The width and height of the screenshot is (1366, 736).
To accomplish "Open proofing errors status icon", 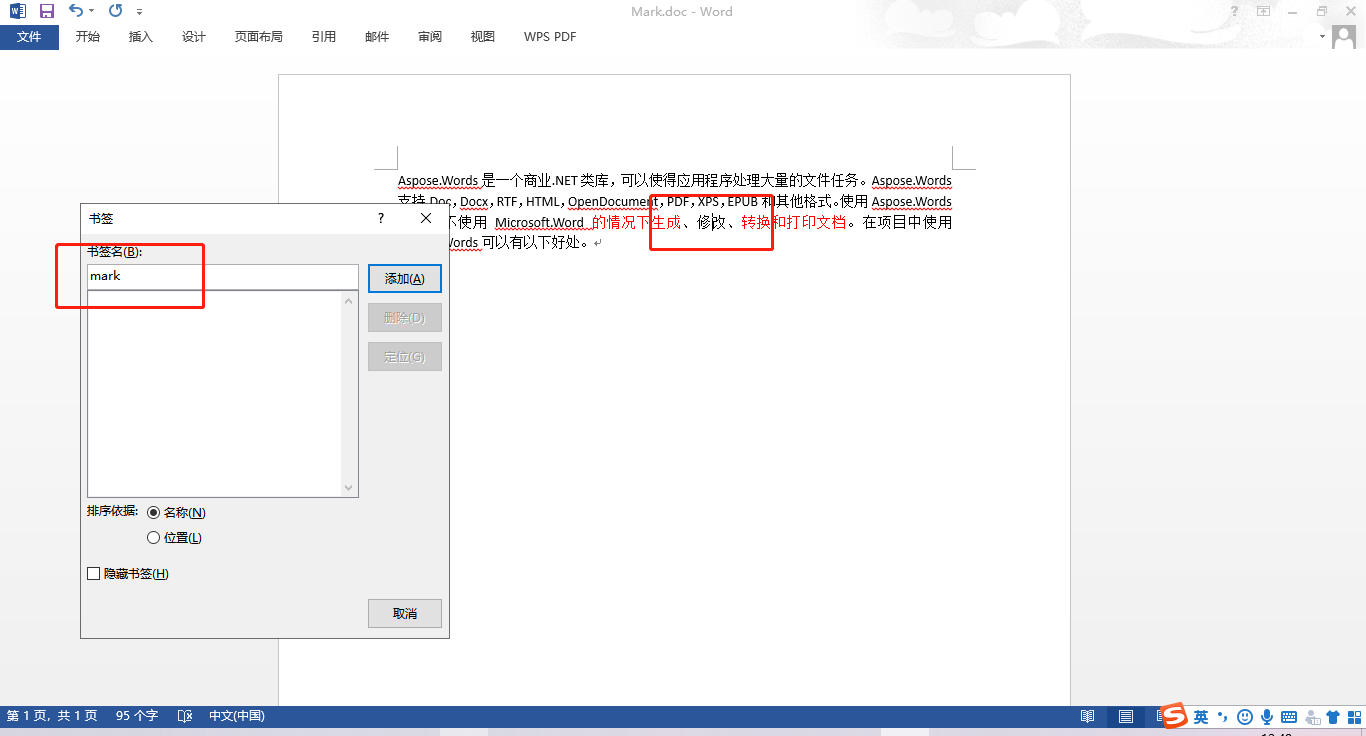I will [184, 716].
